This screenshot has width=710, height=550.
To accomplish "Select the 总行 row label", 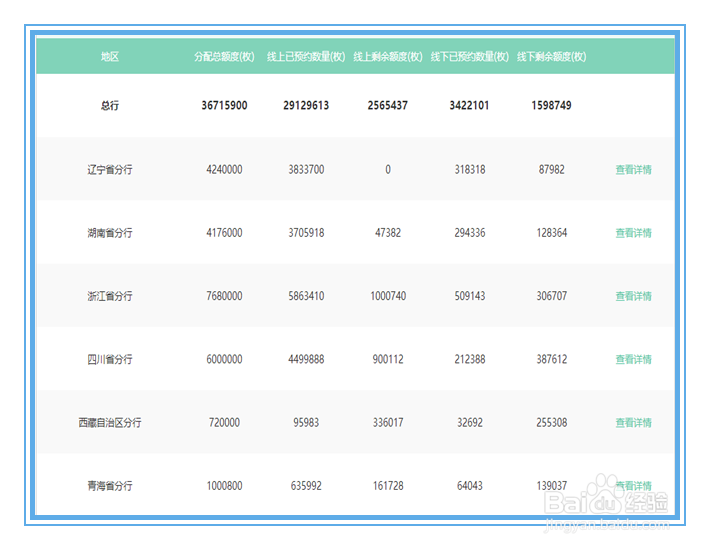I will tap(110, 105).
